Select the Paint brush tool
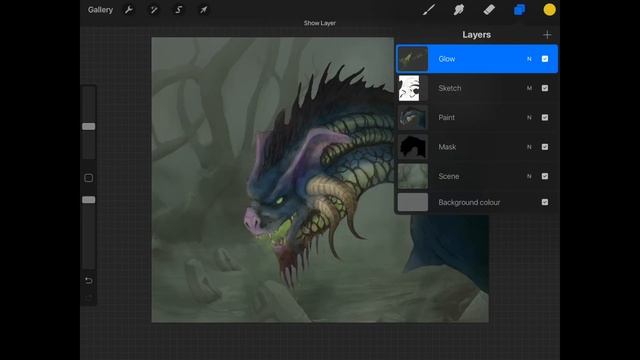This screenshot has width=640, height=360. [429, 9]
